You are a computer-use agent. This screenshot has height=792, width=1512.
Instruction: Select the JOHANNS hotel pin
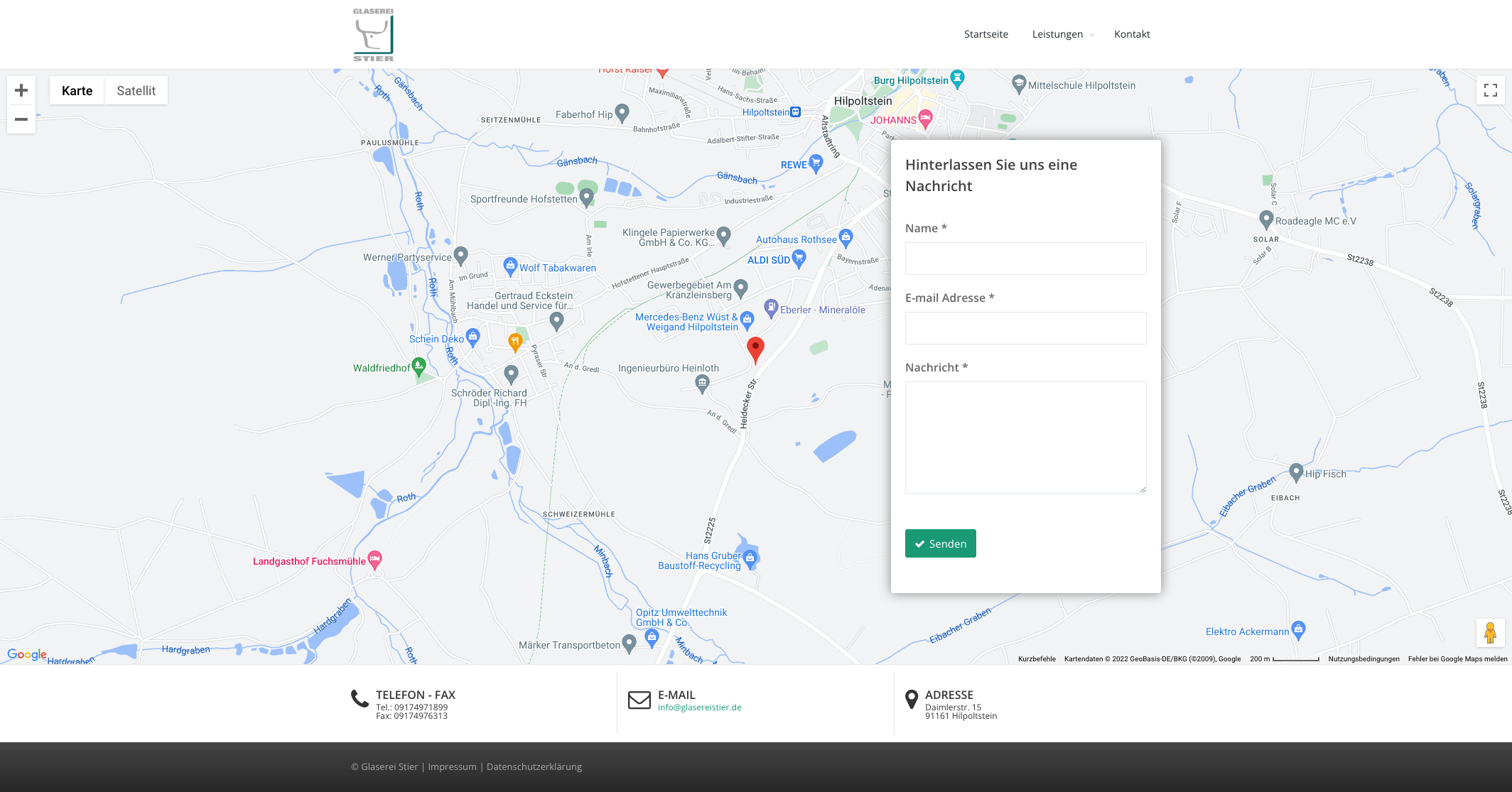tap(925, 119)
